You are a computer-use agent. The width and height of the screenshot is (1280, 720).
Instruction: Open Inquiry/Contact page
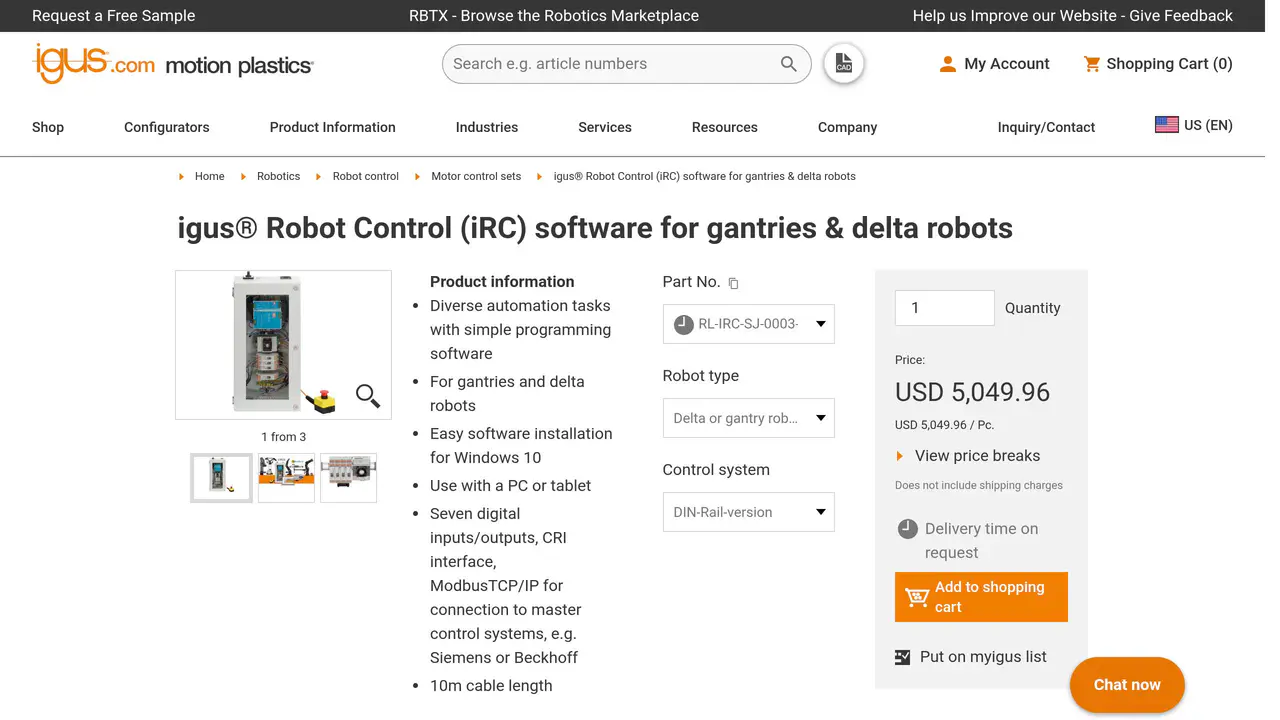1046,127
